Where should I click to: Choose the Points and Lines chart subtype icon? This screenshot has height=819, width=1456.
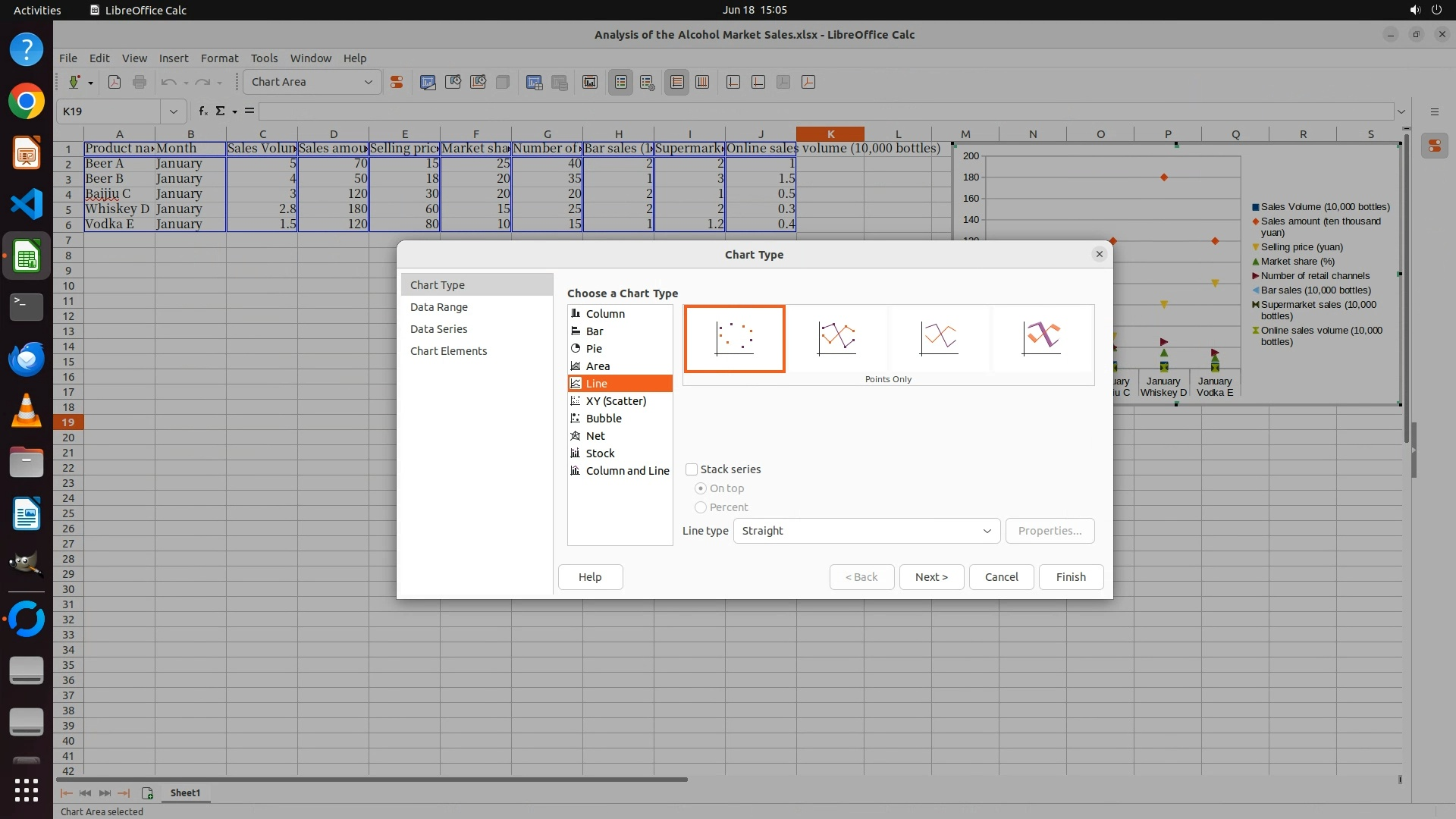(836, 338)
